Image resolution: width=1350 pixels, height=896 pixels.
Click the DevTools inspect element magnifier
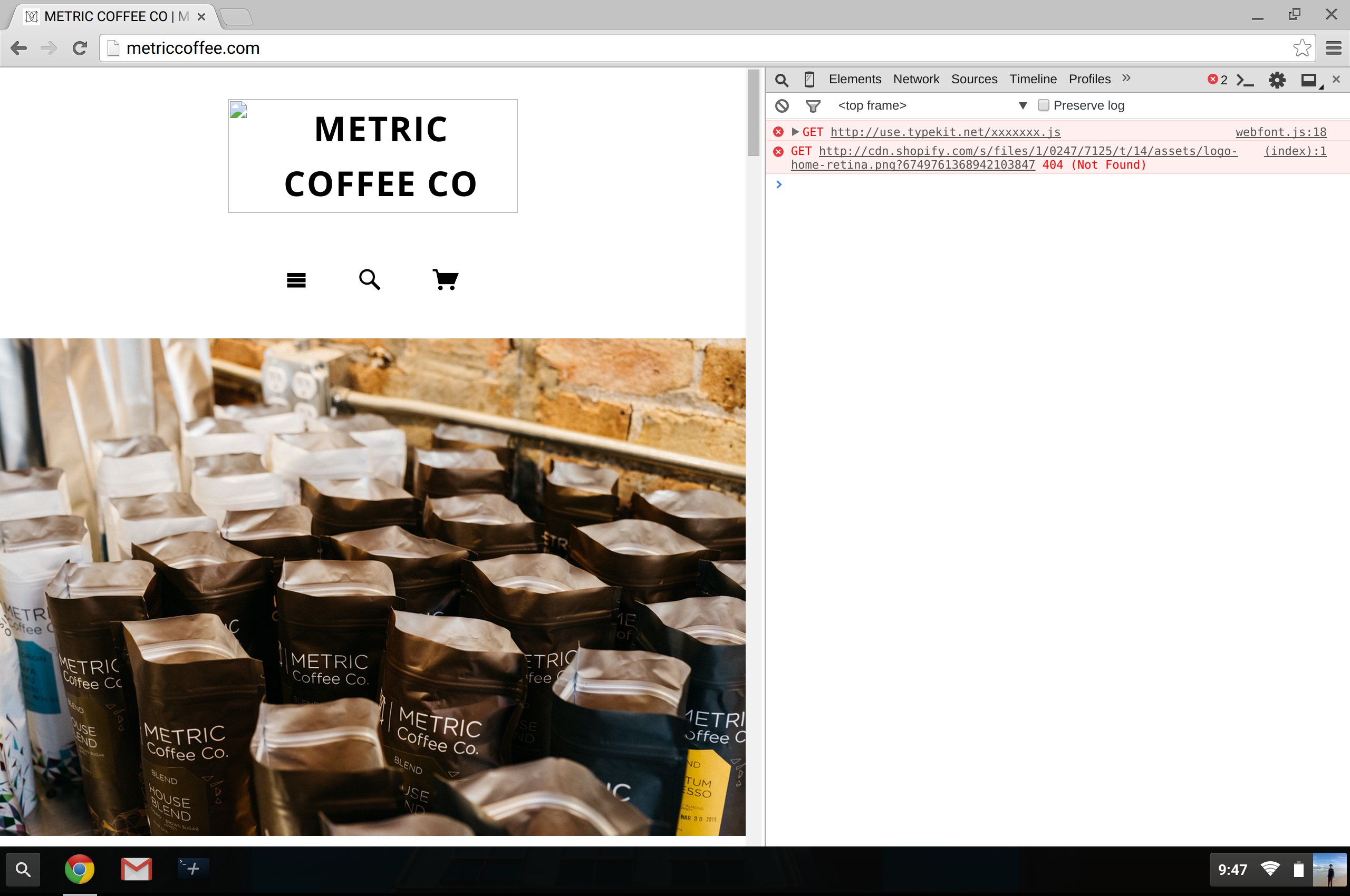pos(782,80)
